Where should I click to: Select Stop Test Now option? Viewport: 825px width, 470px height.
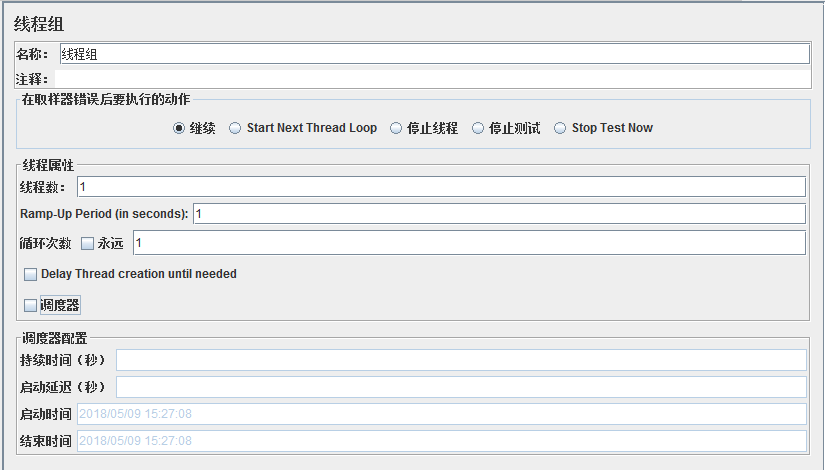(x=560, y=128)
